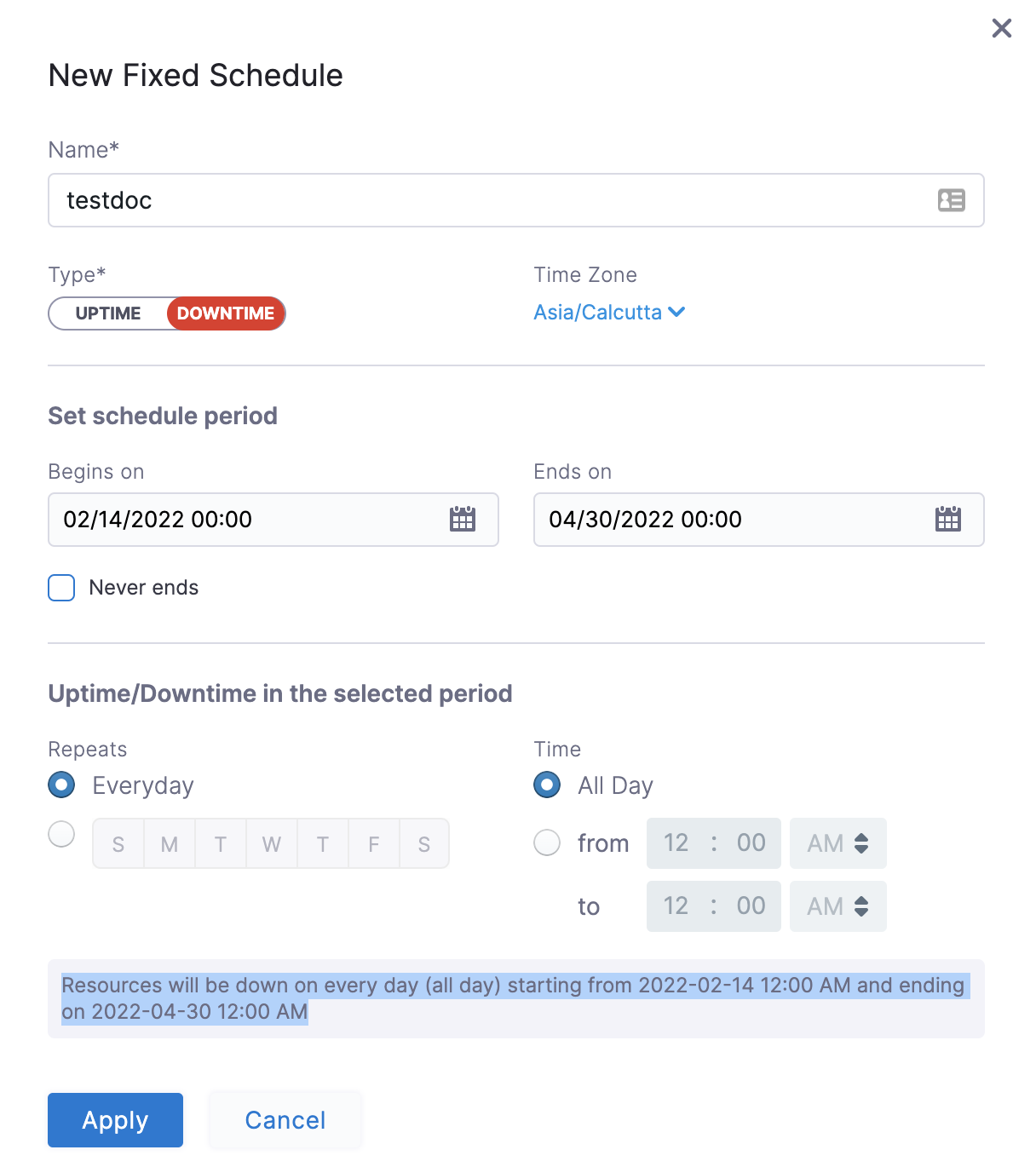Click the Name input field containing testdoc
This screenshot has width=1036, height=1167.
coord(494,200)
